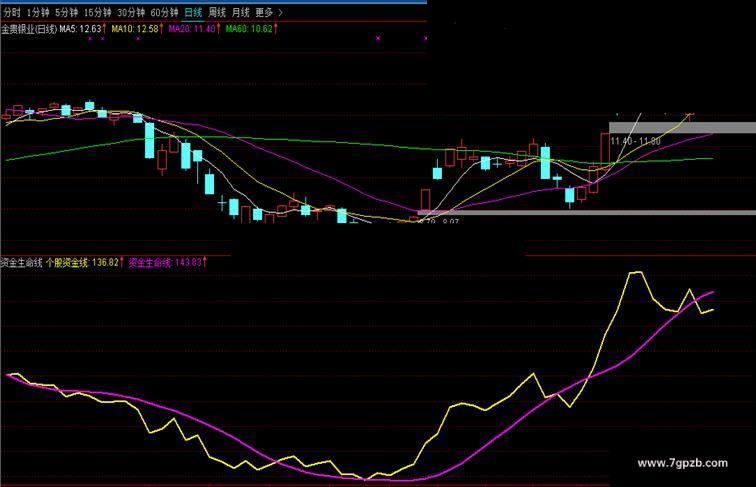Switch to the 周线 weekly tab
The width and height of the screenshot is (756, 487).
217,13
